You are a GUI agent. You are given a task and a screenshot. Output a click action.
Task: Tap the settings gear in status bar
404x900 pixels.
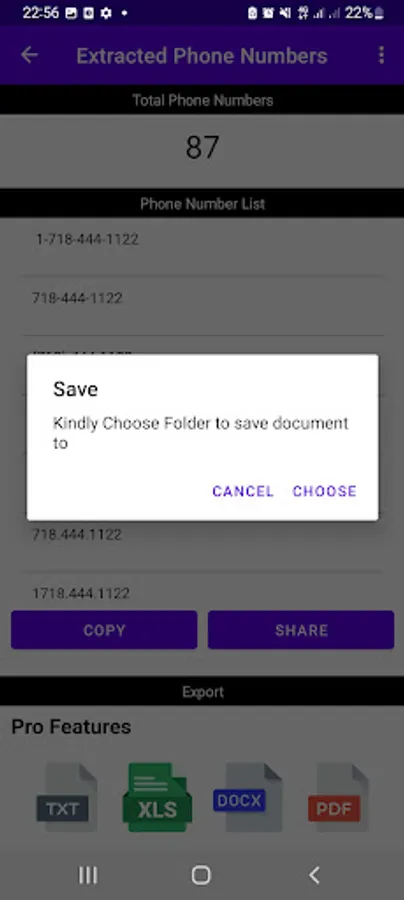click(x=106, y=13)
